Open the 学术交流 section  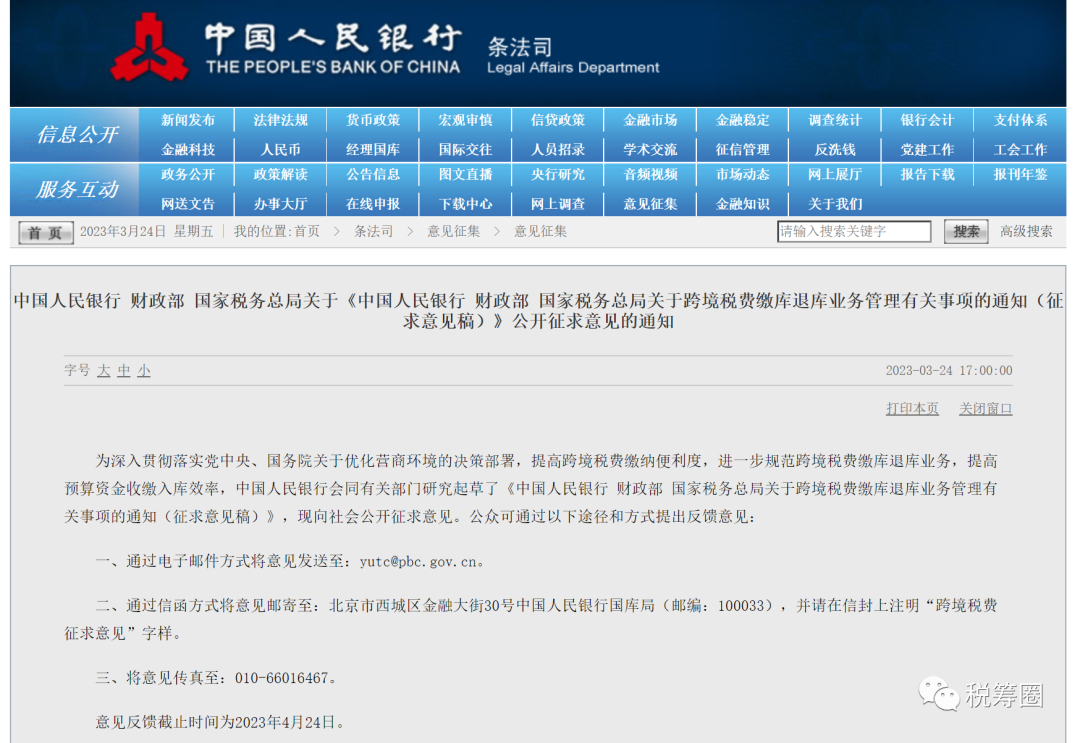[x=650, y=149]
